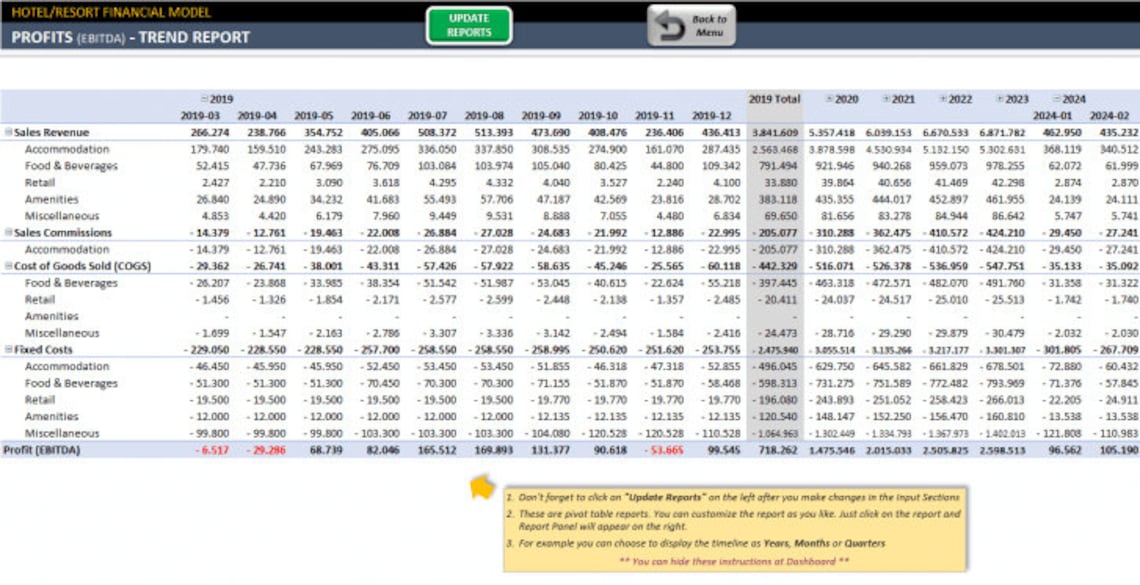
Task: Select Miscellaneous row under Fixed Costs
Action: (62, 433)
